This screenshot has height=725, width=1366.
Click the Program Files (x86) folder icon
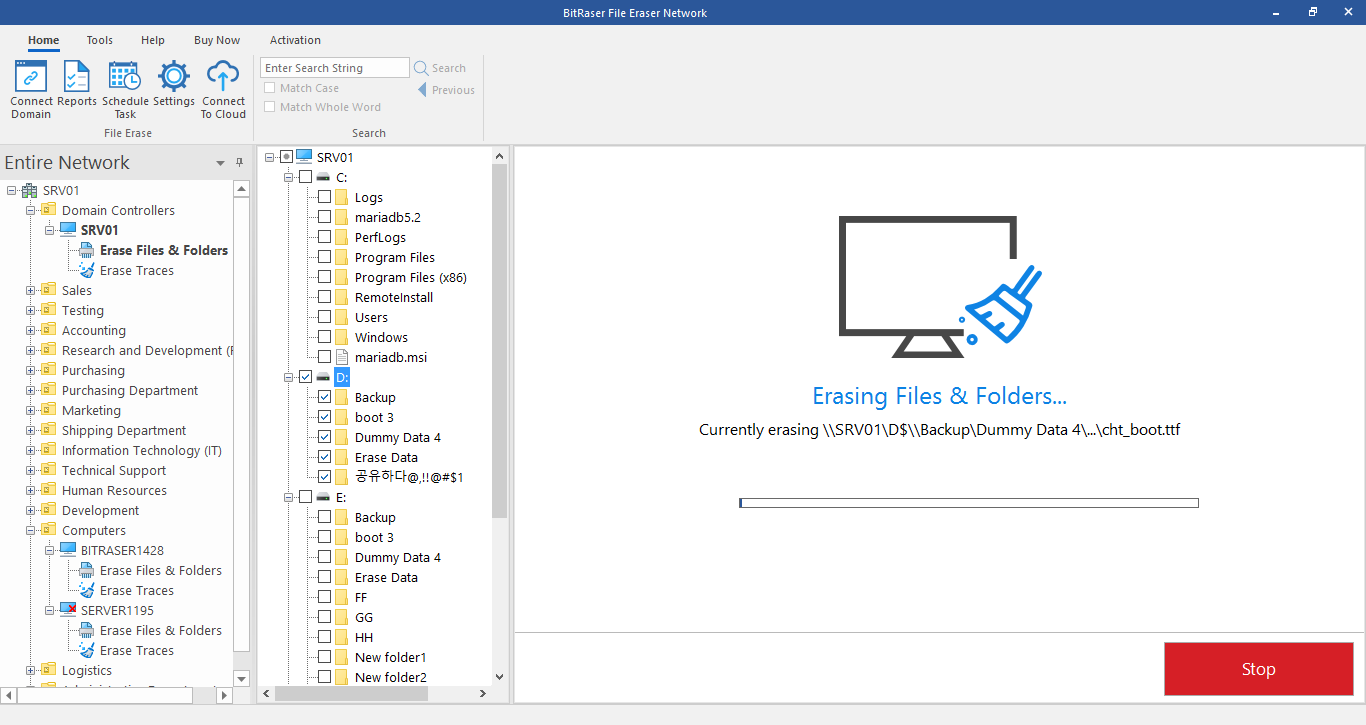coord(341,277)
